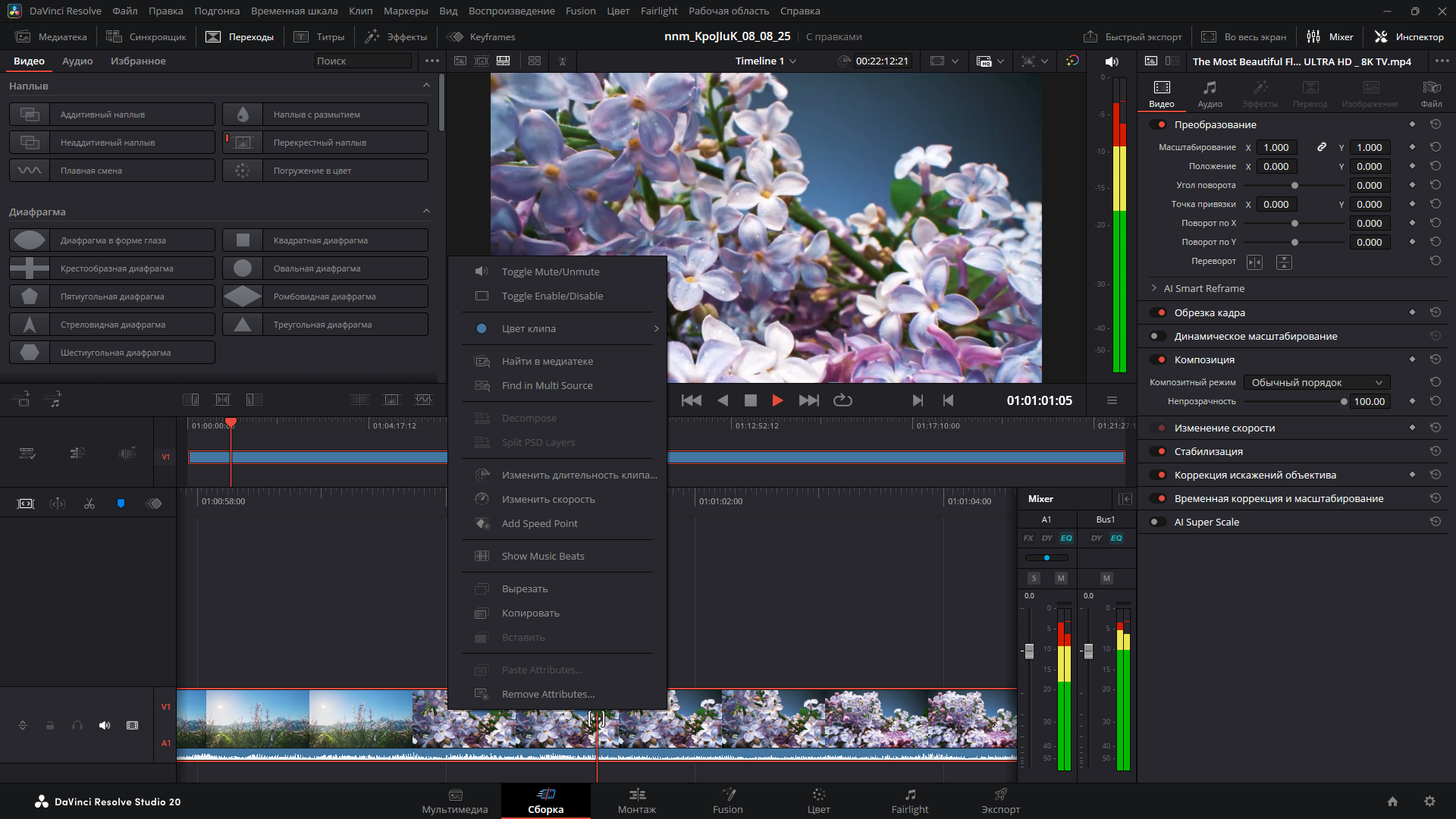This screenshot has height=819, width=1456.
Task: Toggle Преобразование section enable switch
Action: point(1158,124)
